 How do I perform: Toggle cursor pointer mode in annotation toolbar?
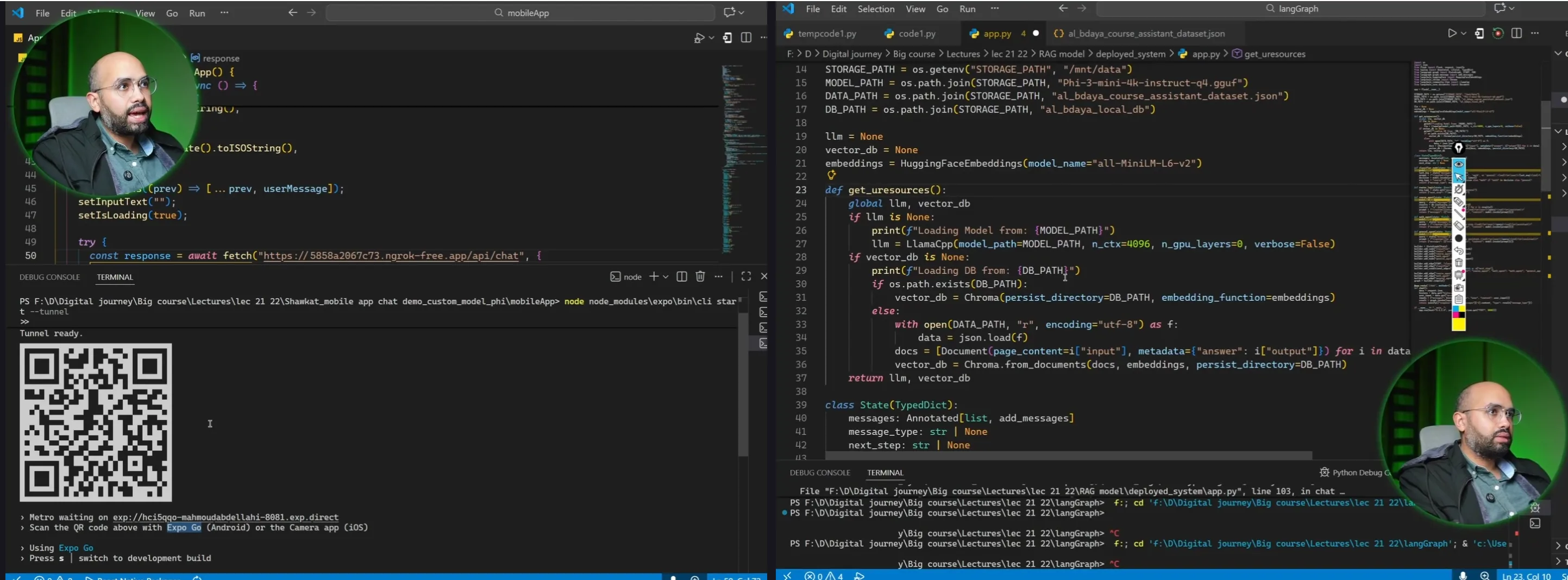(x=1459, y=176)
